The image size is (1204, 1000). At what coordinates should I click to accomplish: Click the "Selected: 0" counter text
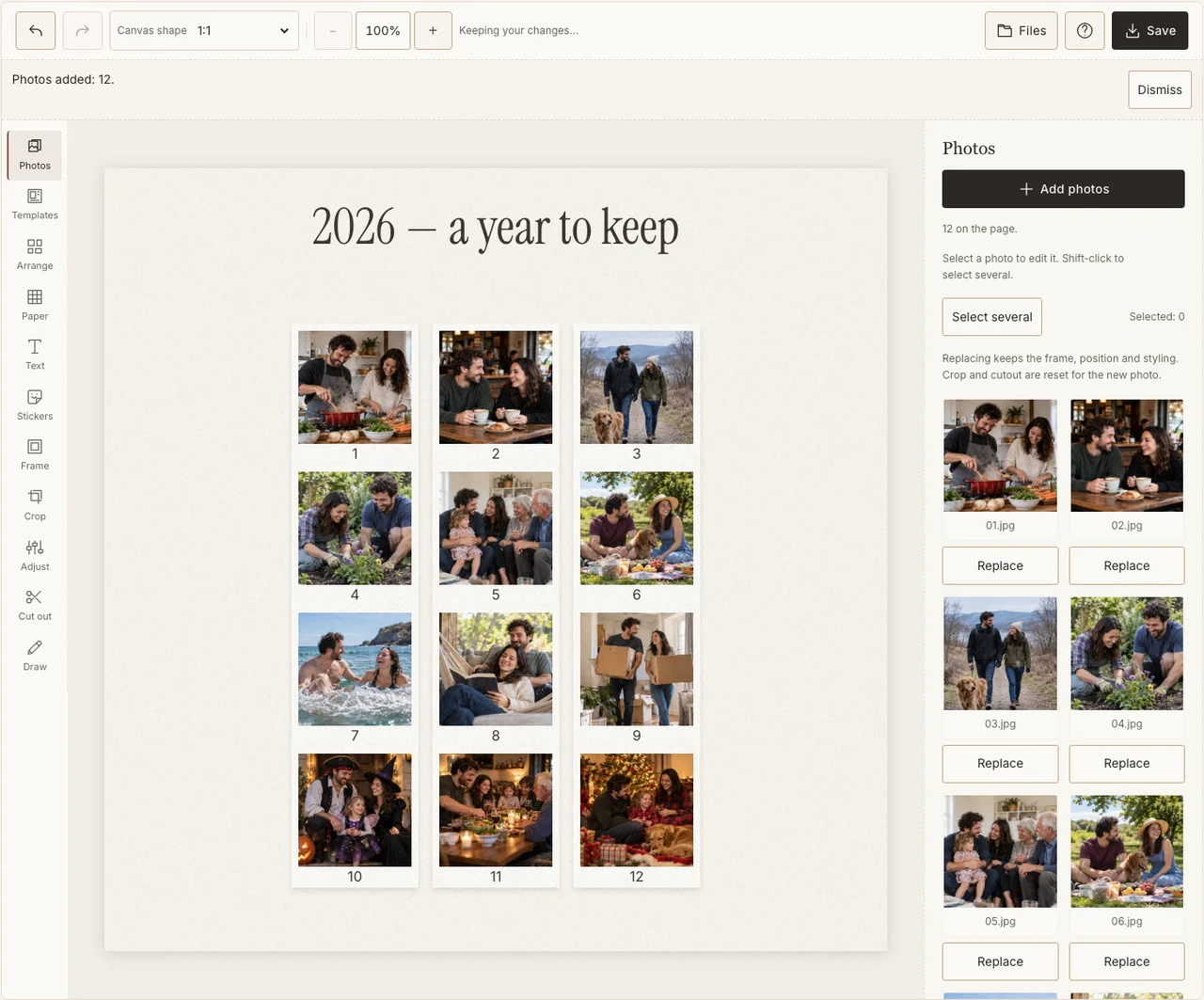(1156, 317)
